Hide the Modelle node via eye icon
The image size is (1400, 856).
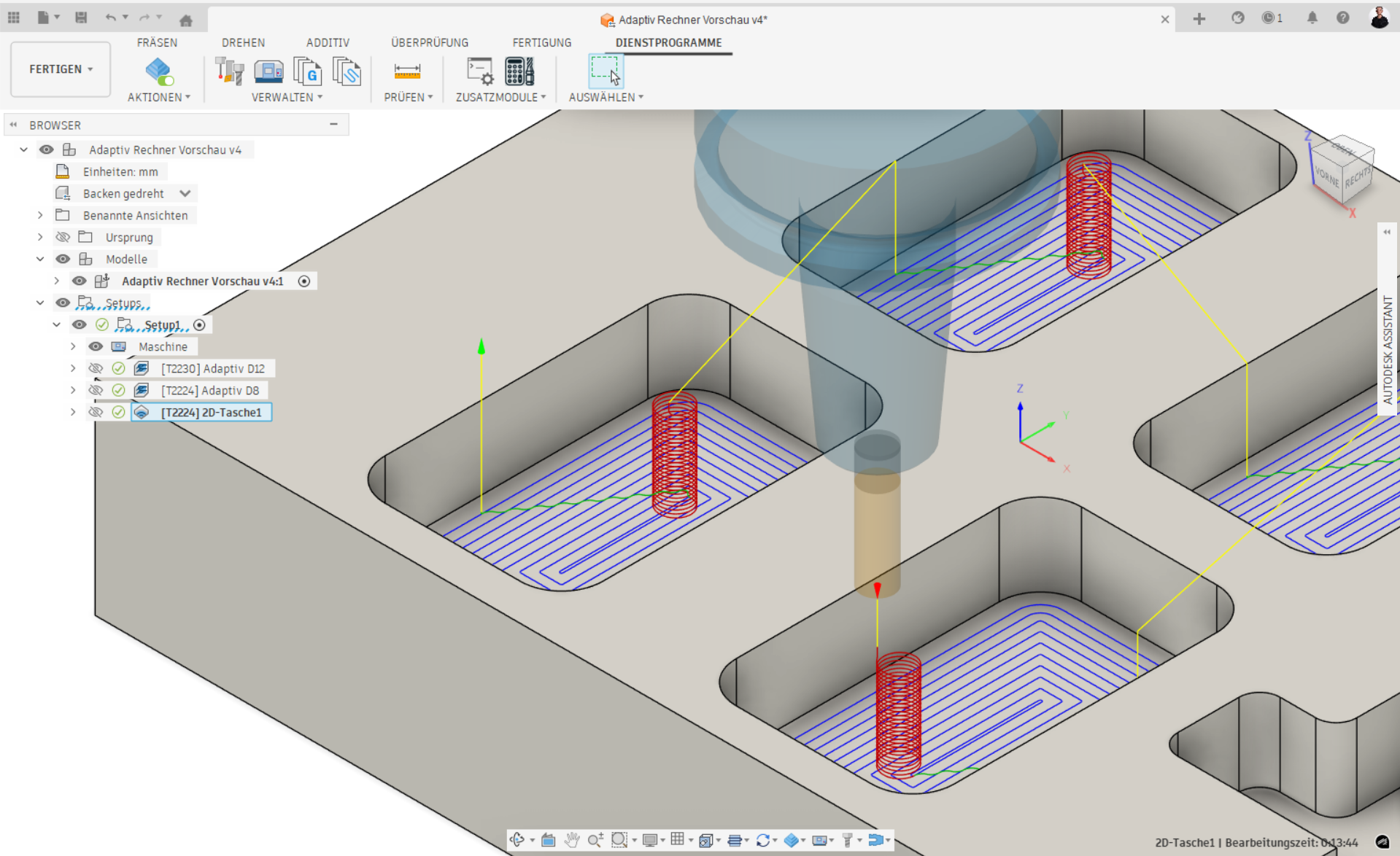coord(63,259)
